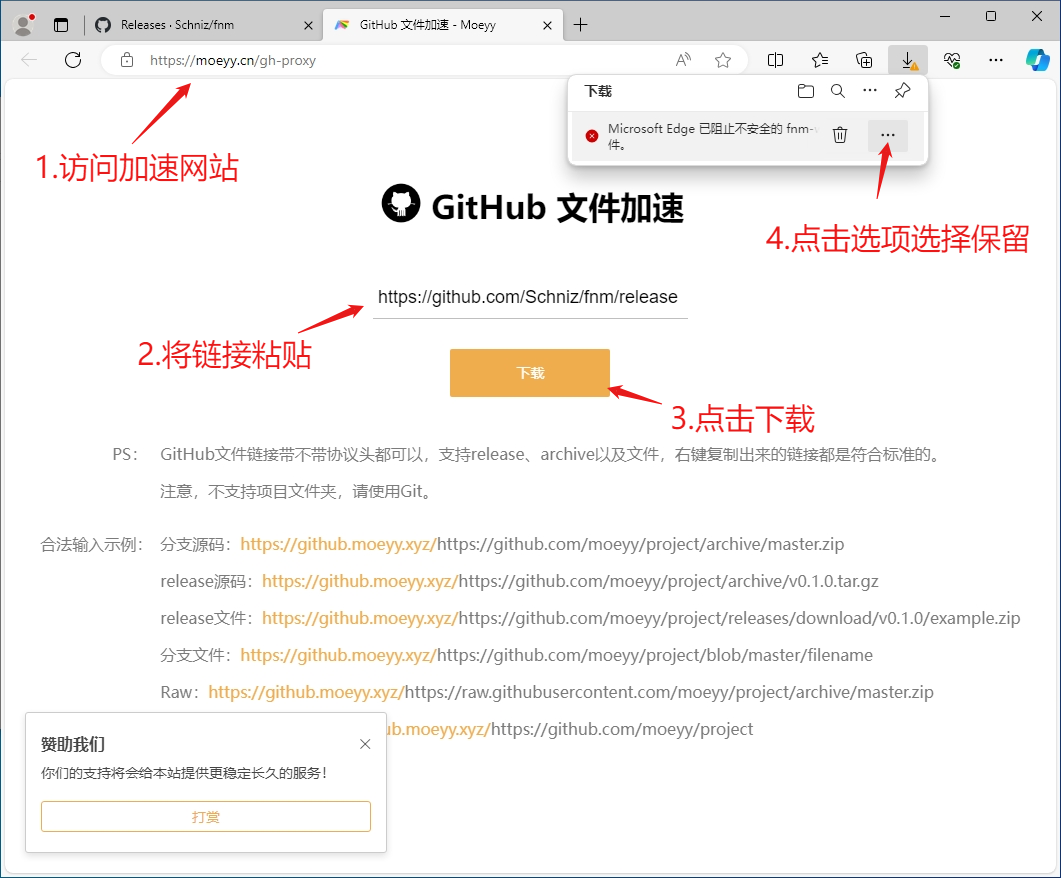Open the Copilot sidebar icon

1037,60
